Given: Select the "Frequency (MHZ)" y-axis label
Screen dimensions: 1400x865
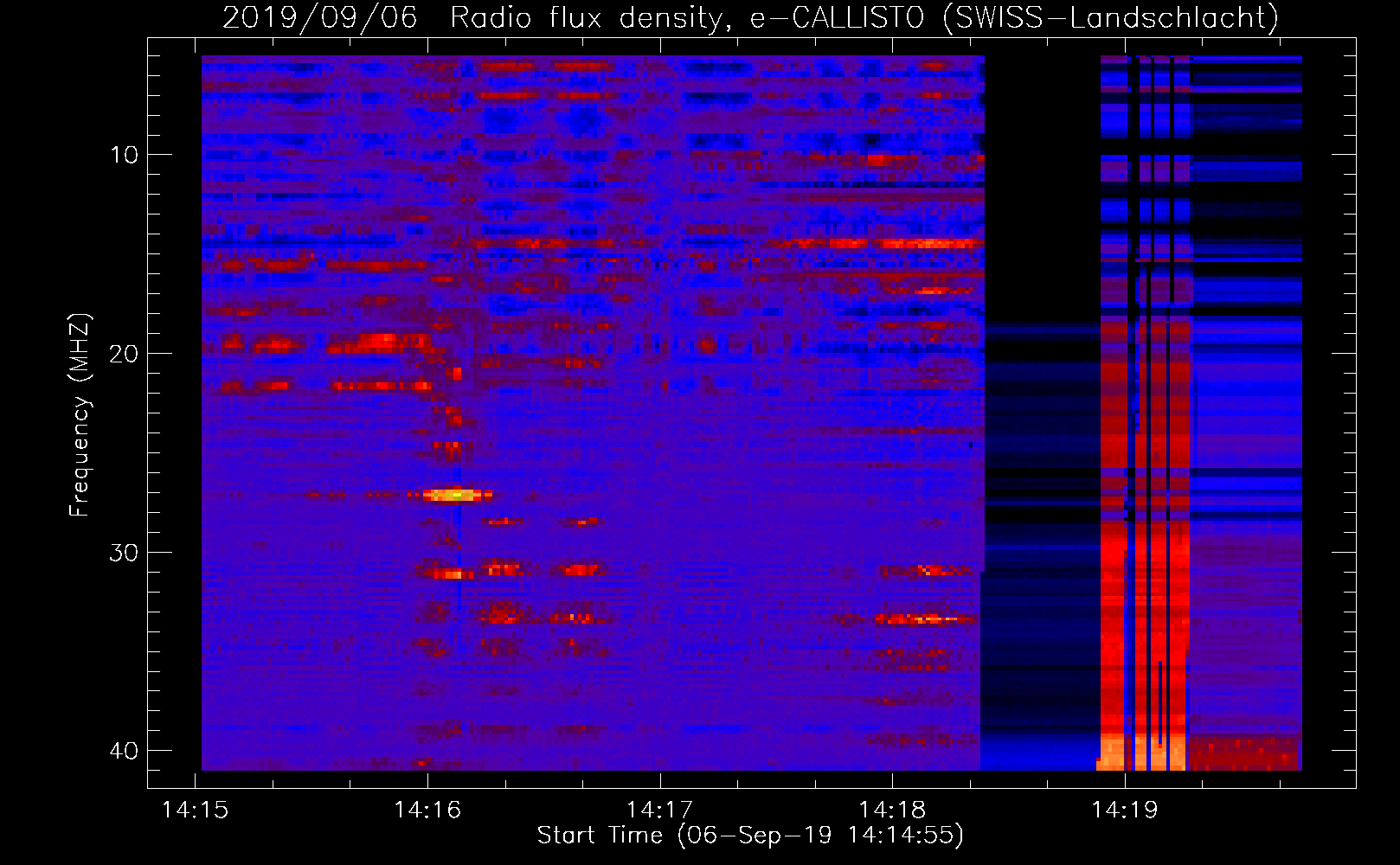Looking at the screenshot, I should coord(80,415).
